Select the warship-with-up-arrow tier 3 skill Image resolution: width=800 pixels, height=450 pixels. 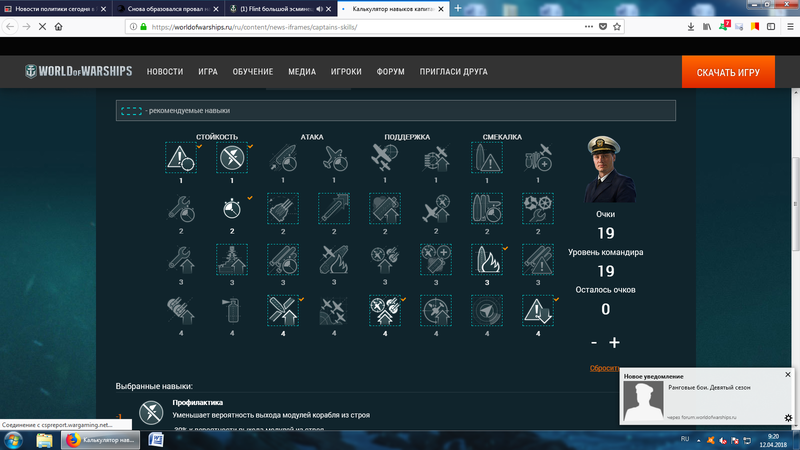(232, 260)
